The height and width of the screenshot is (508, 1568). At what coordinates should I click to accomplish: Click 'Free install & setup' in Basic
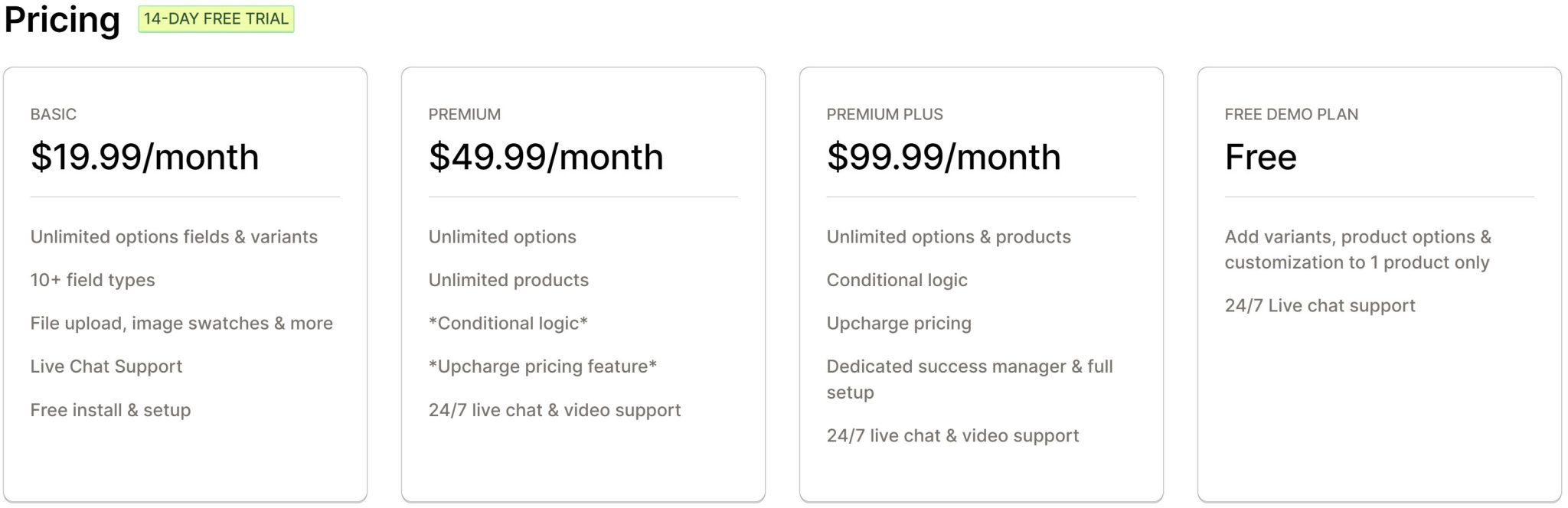tap(110, 410)
